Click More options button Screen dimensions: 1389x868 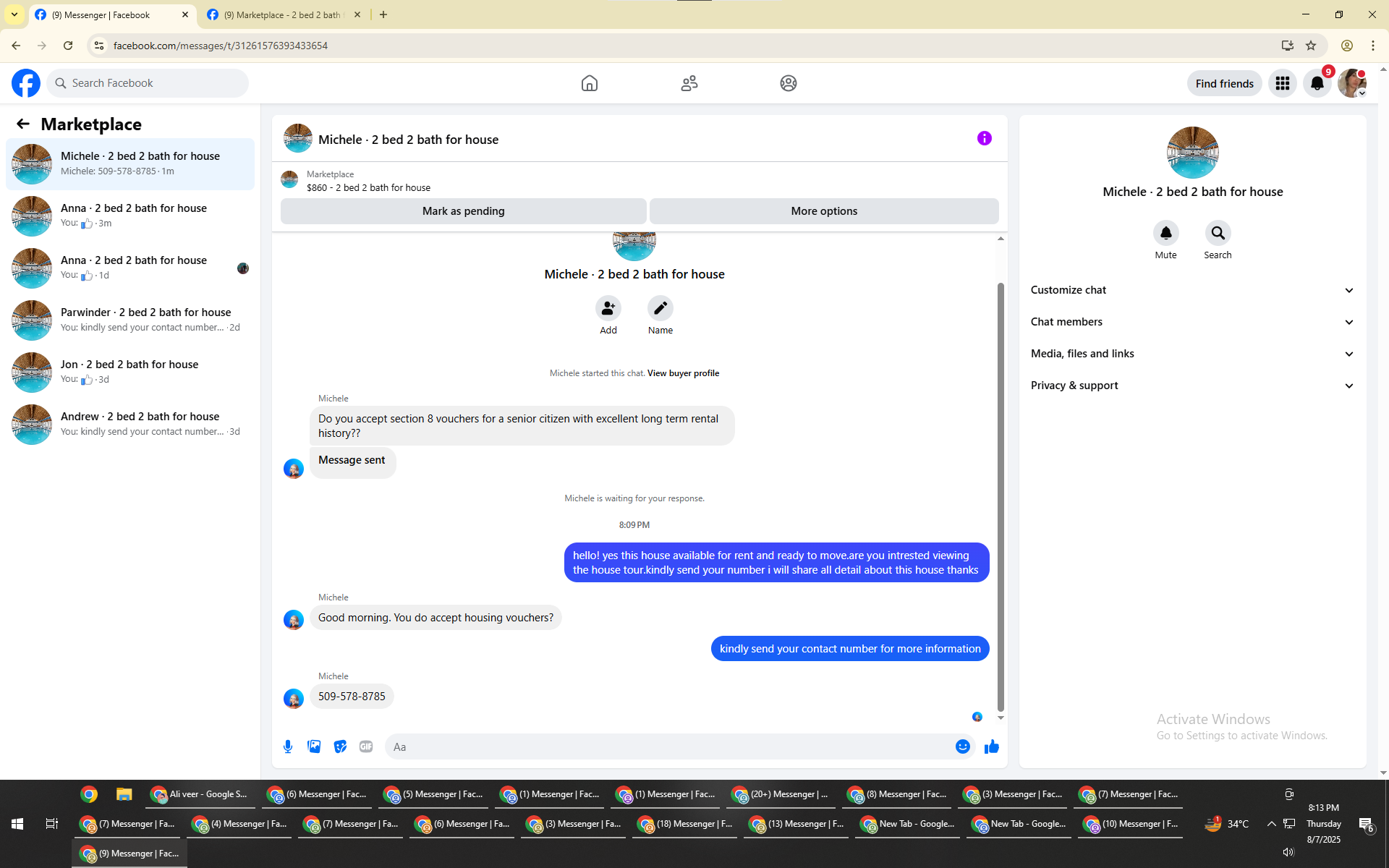tap(824, 211)
